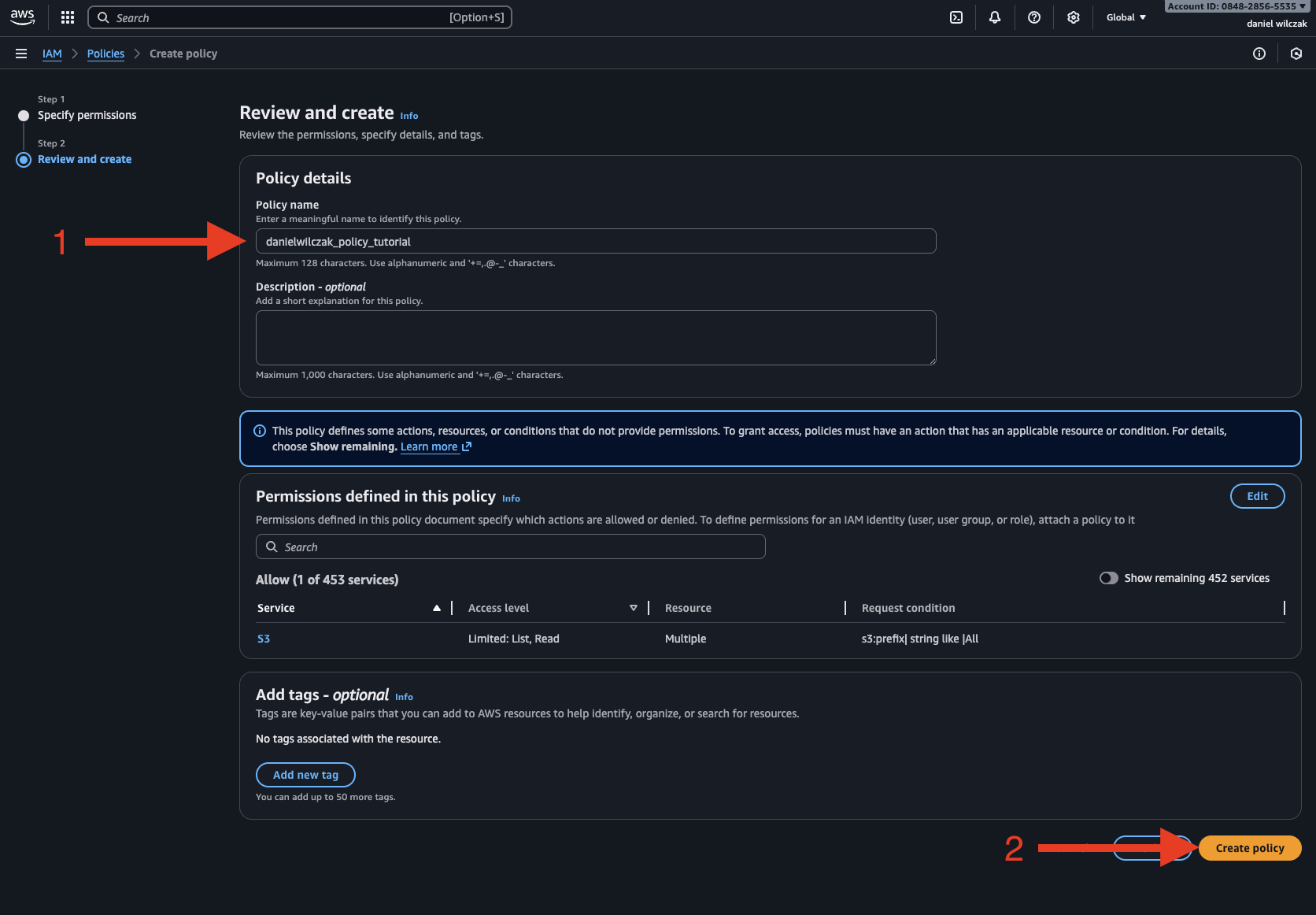Click the Create policy button
1316x915 pixels.
point(1249,848)
